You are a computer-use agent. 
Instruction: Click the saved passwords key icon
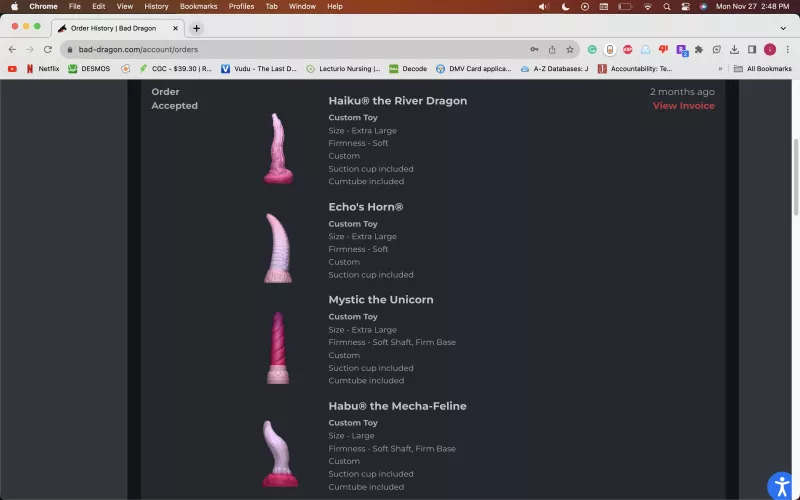(x=535, y=49)
